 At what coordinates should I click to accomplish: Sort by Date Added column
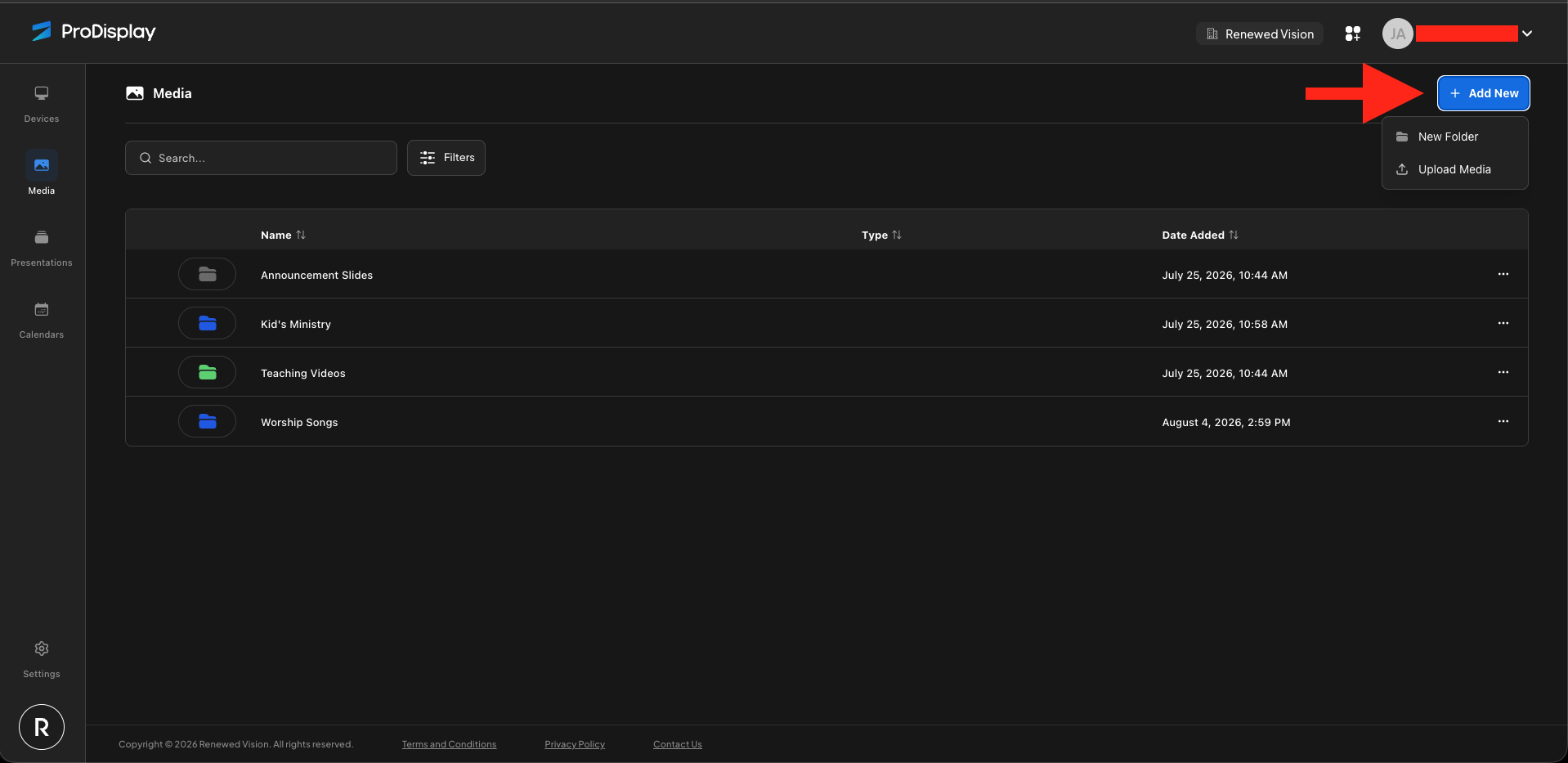(x=1200, y=235)
